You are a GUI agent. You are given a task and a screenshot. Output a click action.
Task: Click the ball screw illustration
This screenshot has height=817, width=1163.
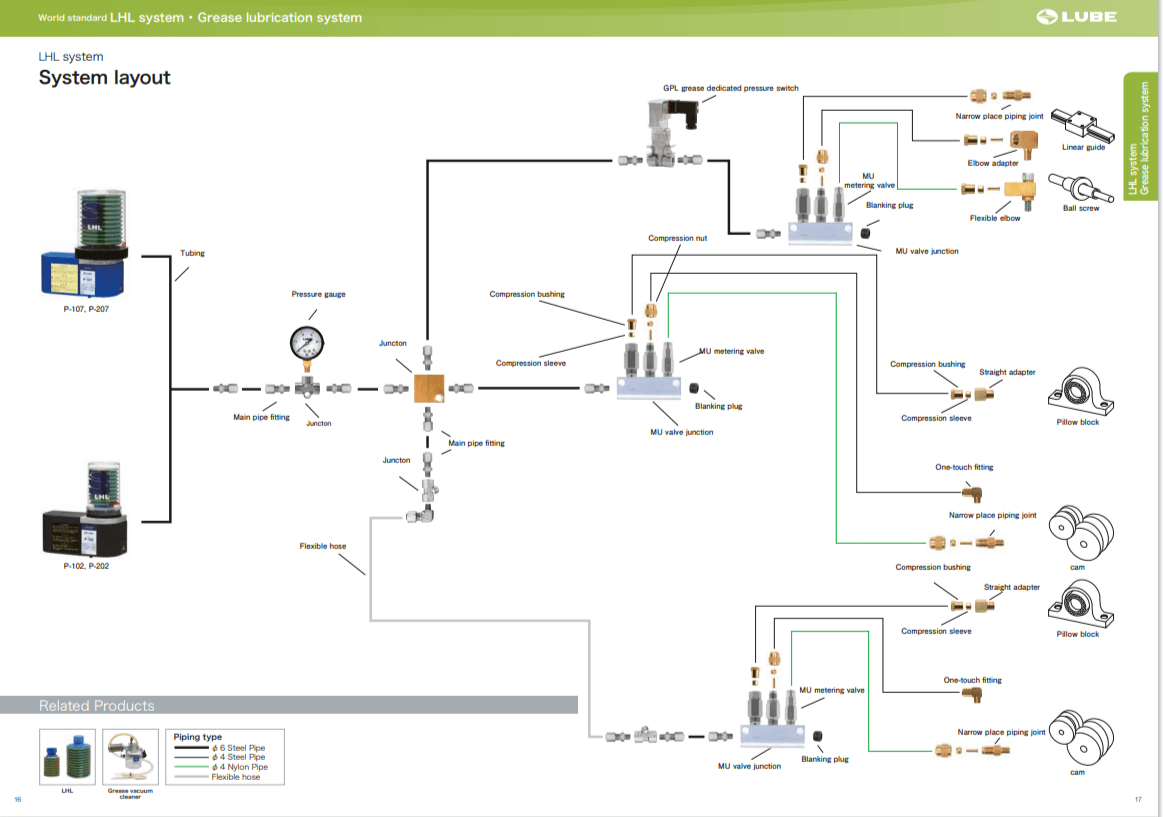[1081, 188]
